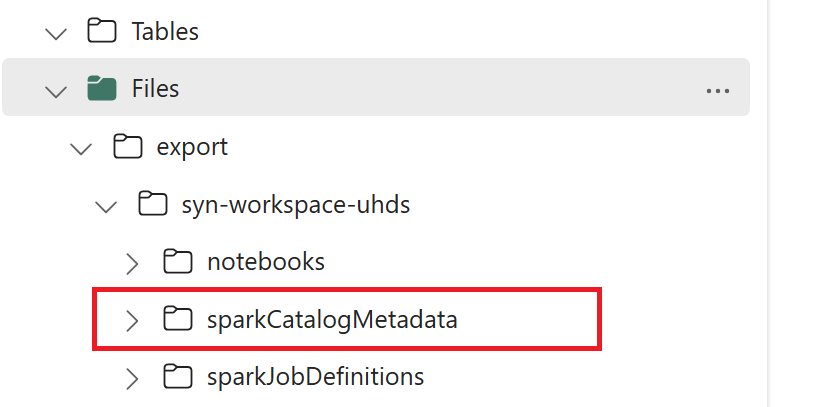Select the sparkJobDefinitions folder name

point(315,377)
